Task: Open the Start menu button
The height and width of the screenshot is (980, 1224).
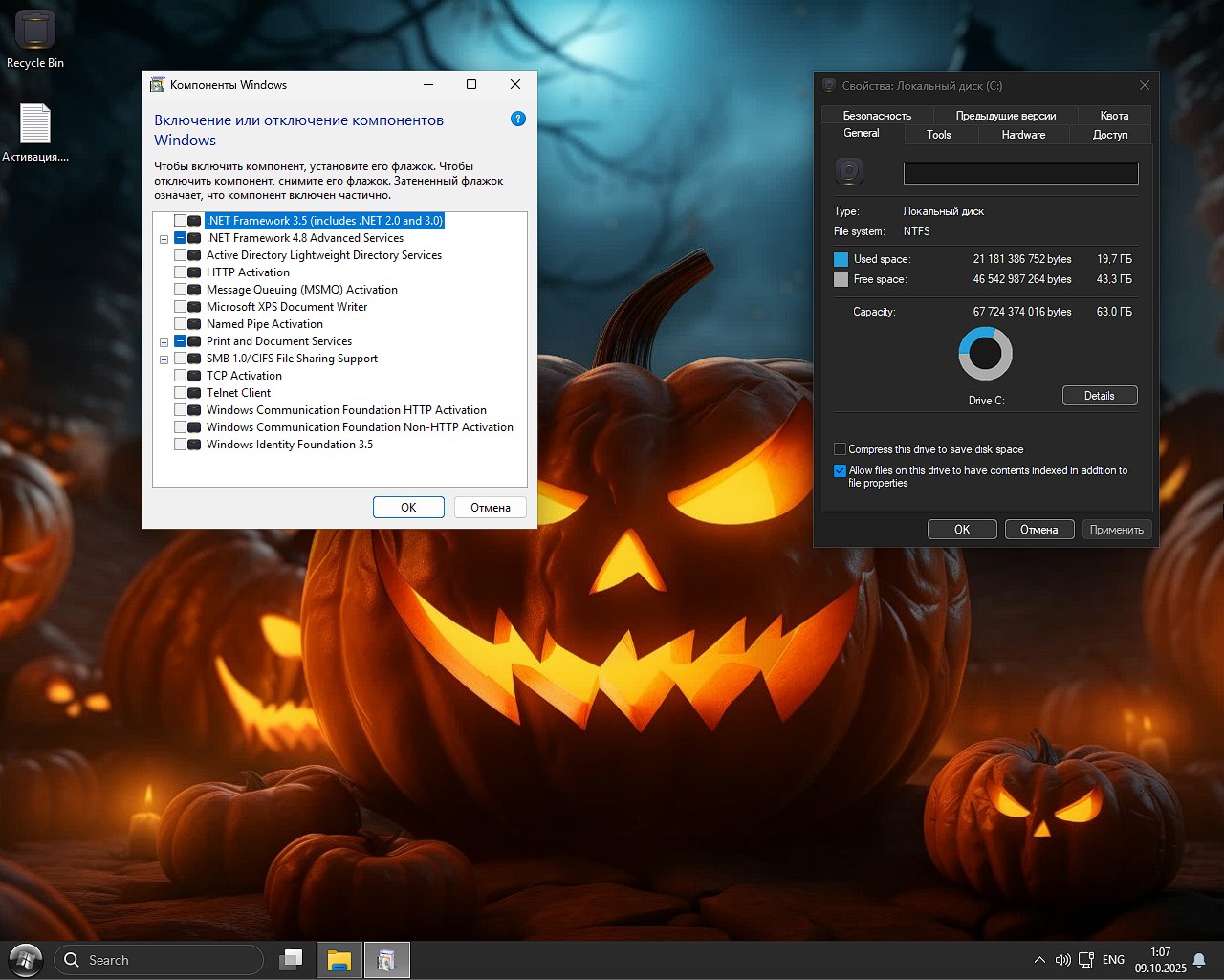Action: (x=26, y=960)
